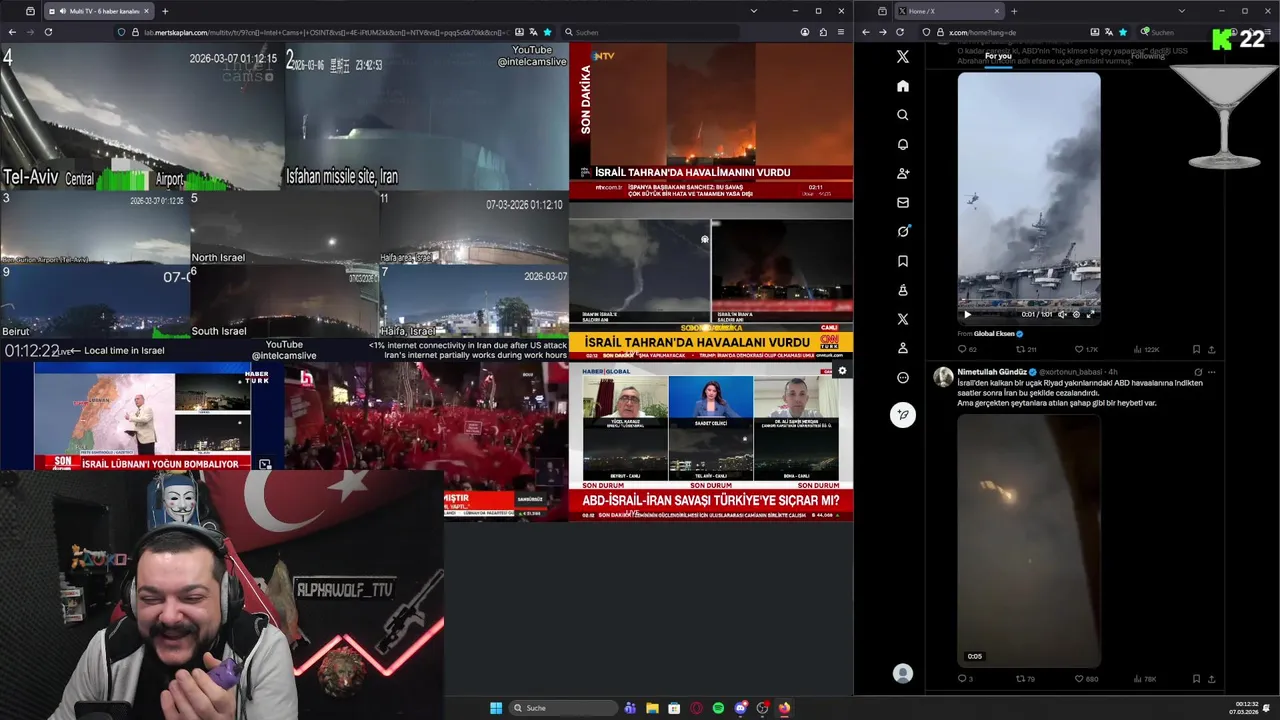The width and height of the screenshot is (1280, 720).
Task: Switch to the Following timeline tab
Action: coord(1148,56)
